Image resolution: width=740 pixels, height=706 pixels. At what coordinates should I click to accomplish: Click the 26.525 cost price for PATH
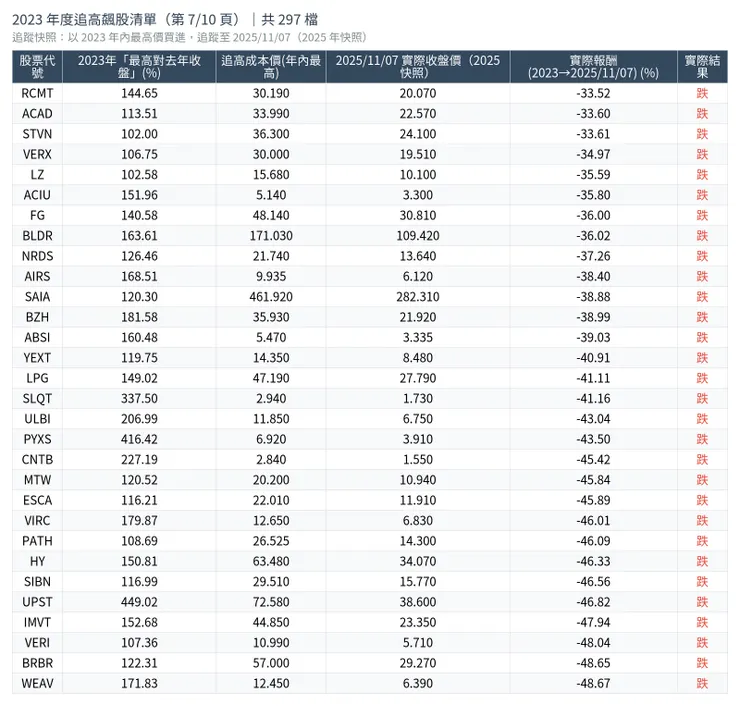click(271, 540)
